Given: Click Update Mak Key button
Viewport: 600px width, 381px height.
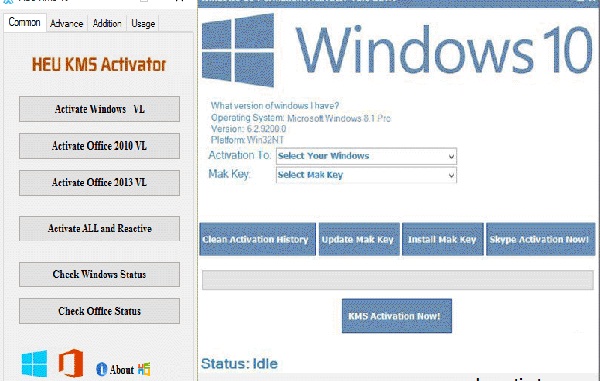Looking at the screenshot, I should [359, 239].
